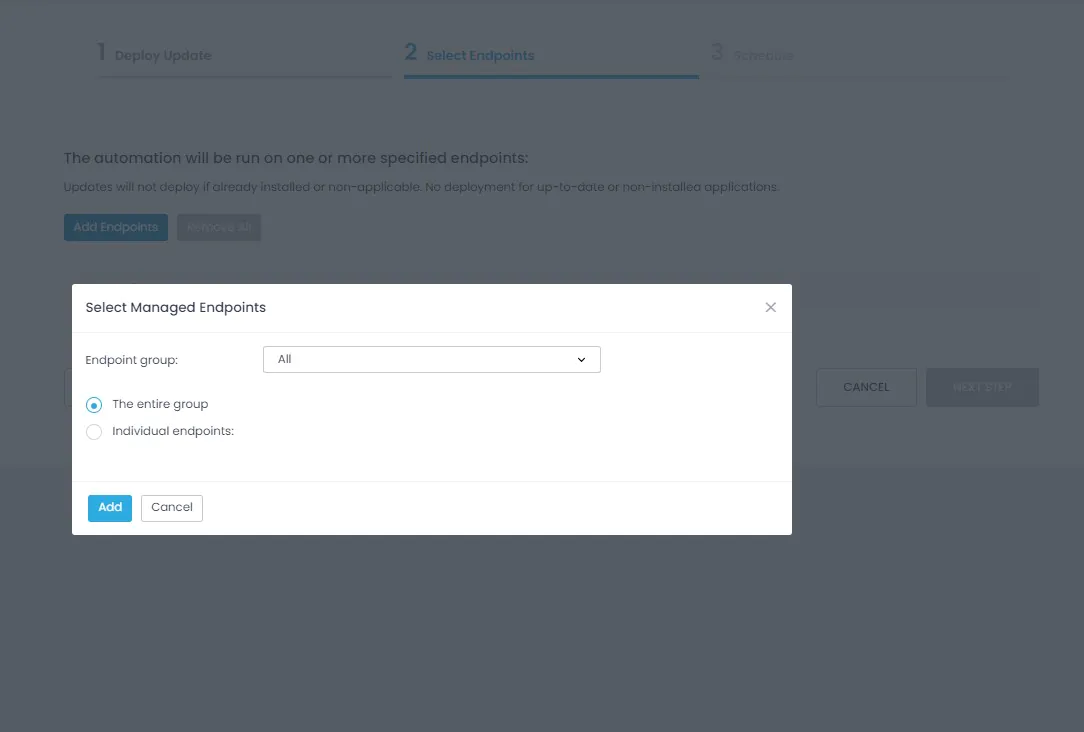Select 'The entire group' option
The height and width of the screenshot is (732, 1084).
tap(94, 404)
